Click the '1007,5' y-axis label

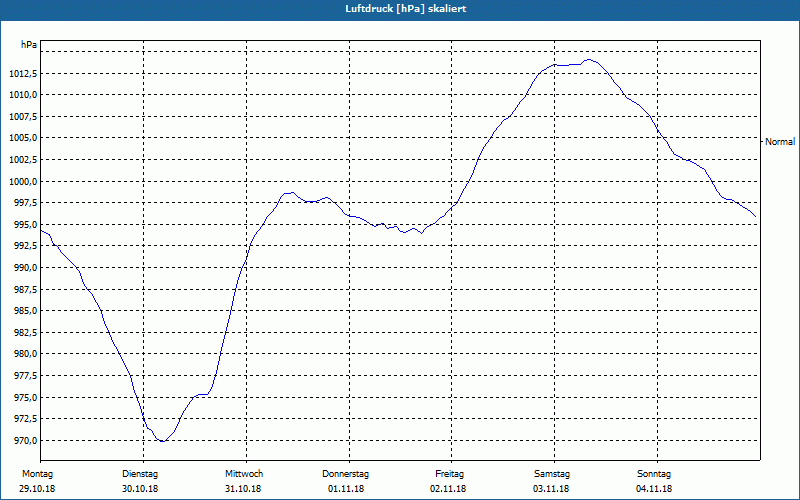(x=23, y=117)
